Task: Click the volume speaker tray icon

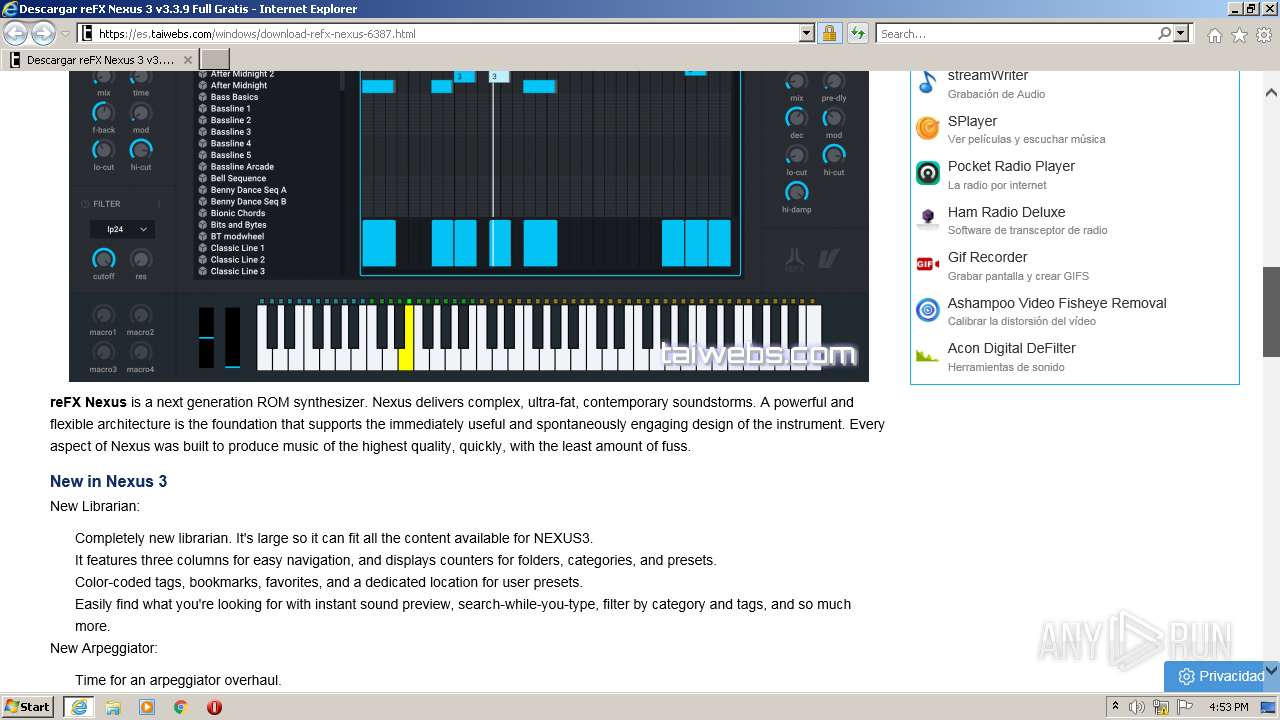Action: [x=1137, y=707]
